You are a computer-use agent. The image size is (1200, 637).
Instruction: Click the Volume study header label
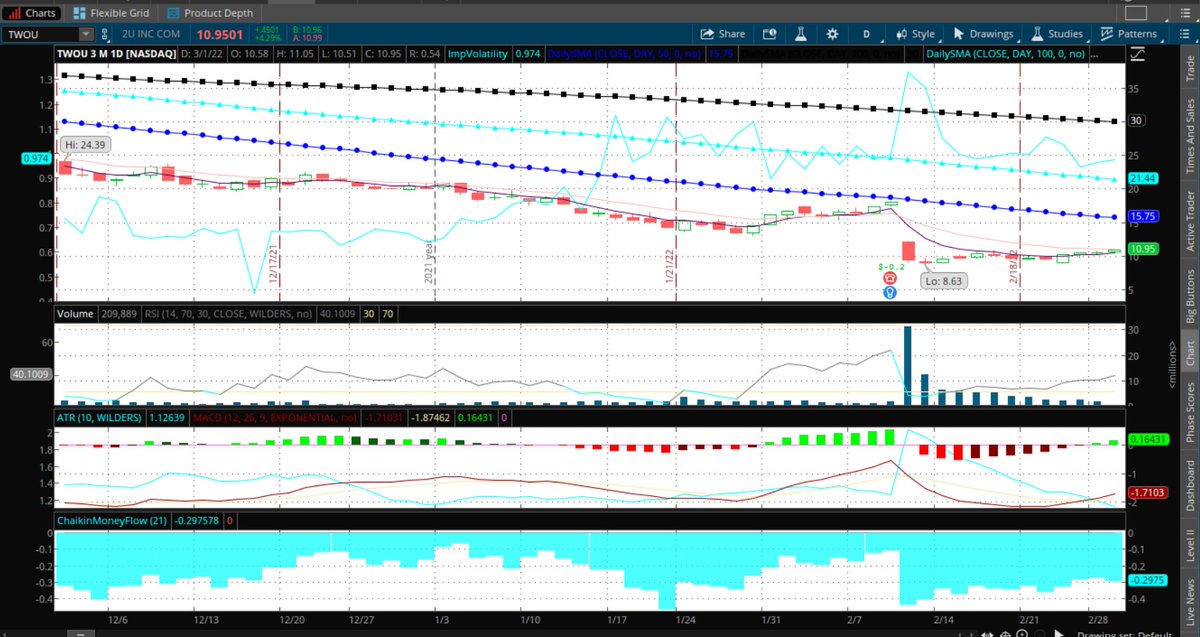click(x=75, y=313)
